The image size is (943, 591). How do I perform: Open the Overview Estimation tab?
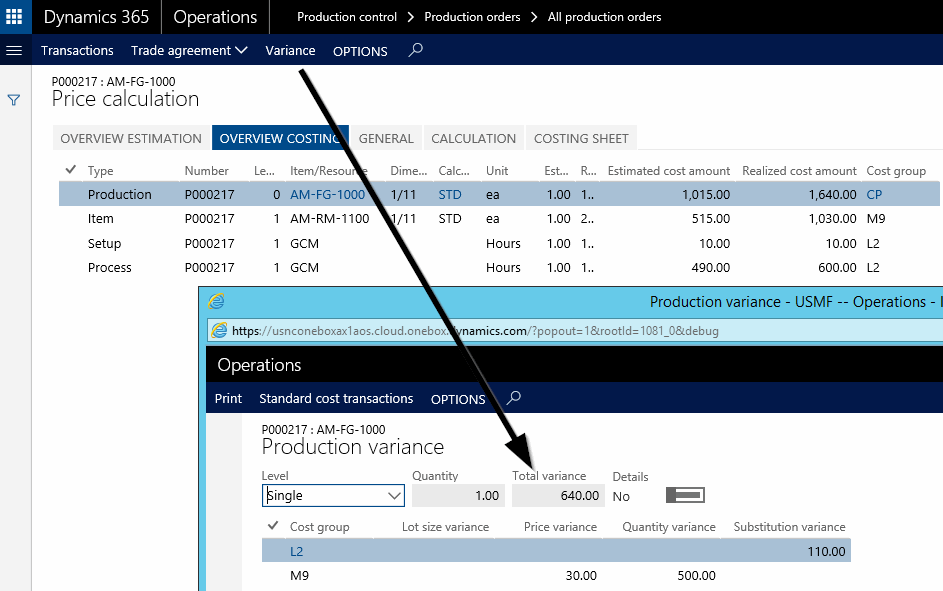pyautogui.click(x=131, y=138)
